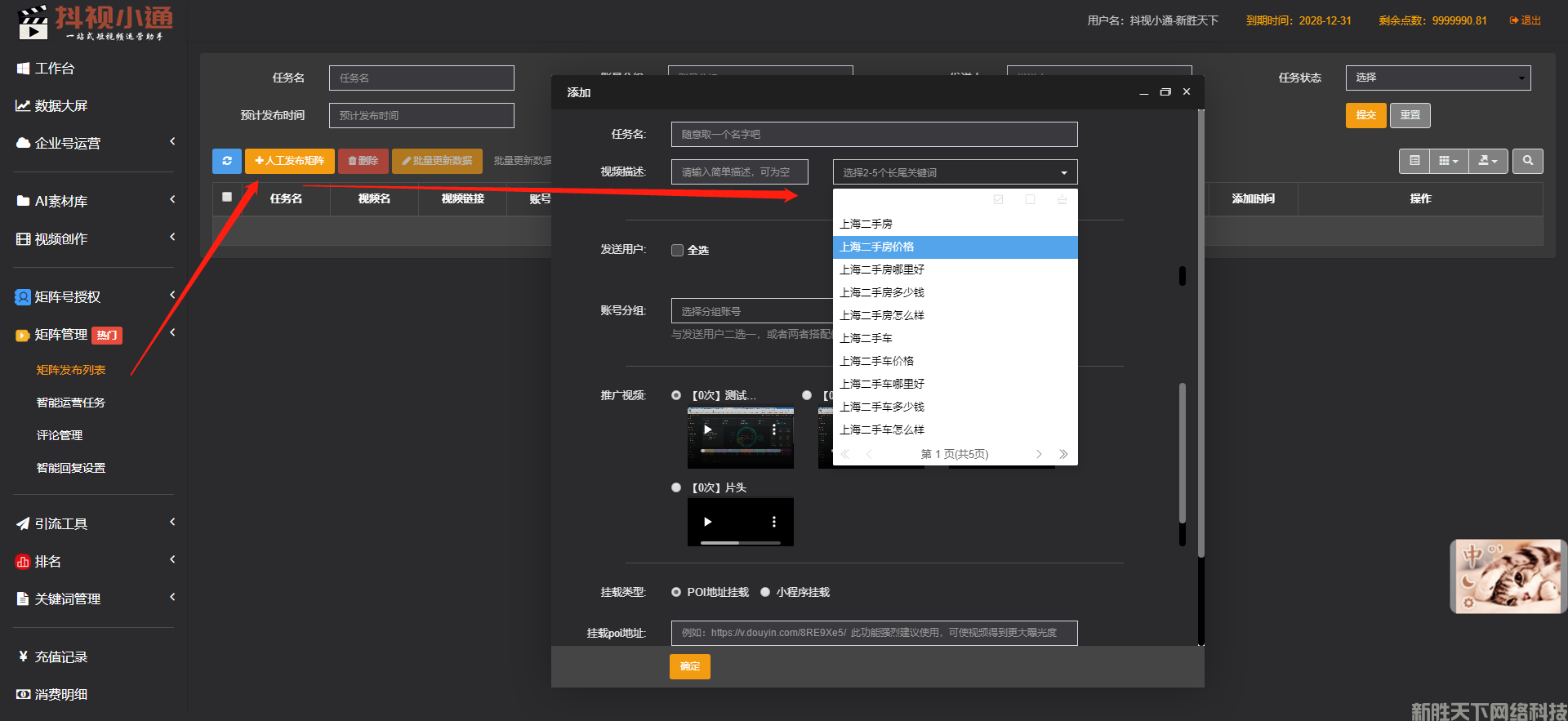Open 智能运营任务 in the sidebar
This screenshot has height=721, width=1568.
pyautogui.click(x=71, y=403)
